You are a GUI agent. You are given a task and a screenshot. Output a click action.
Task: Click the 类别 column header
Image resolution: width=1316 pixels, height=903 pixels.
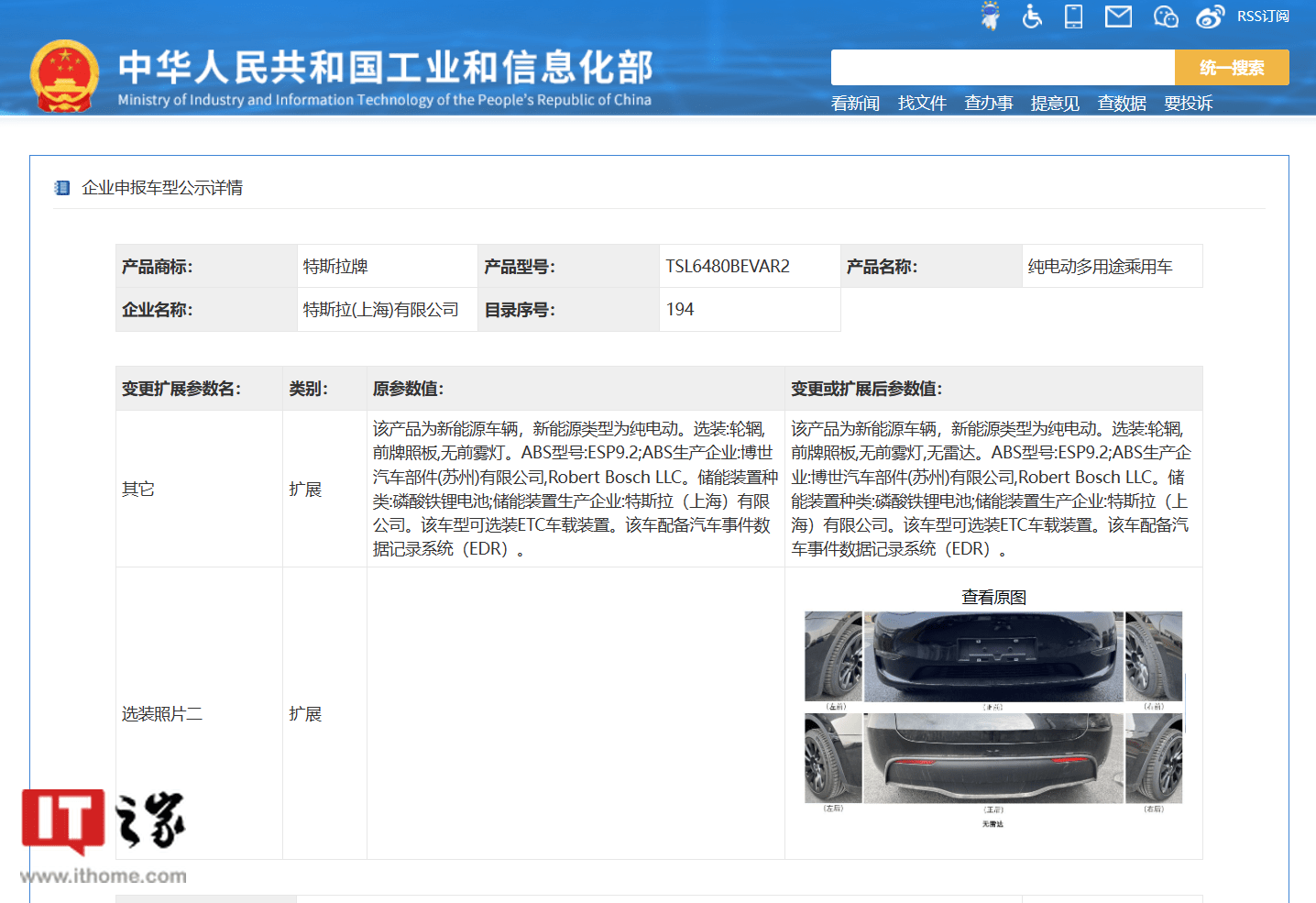pos(324,389)
